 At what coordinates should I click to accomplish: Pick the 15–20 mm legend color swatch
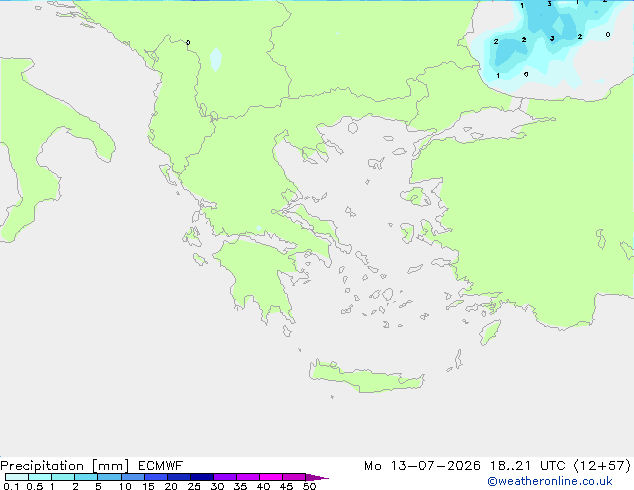156,477
